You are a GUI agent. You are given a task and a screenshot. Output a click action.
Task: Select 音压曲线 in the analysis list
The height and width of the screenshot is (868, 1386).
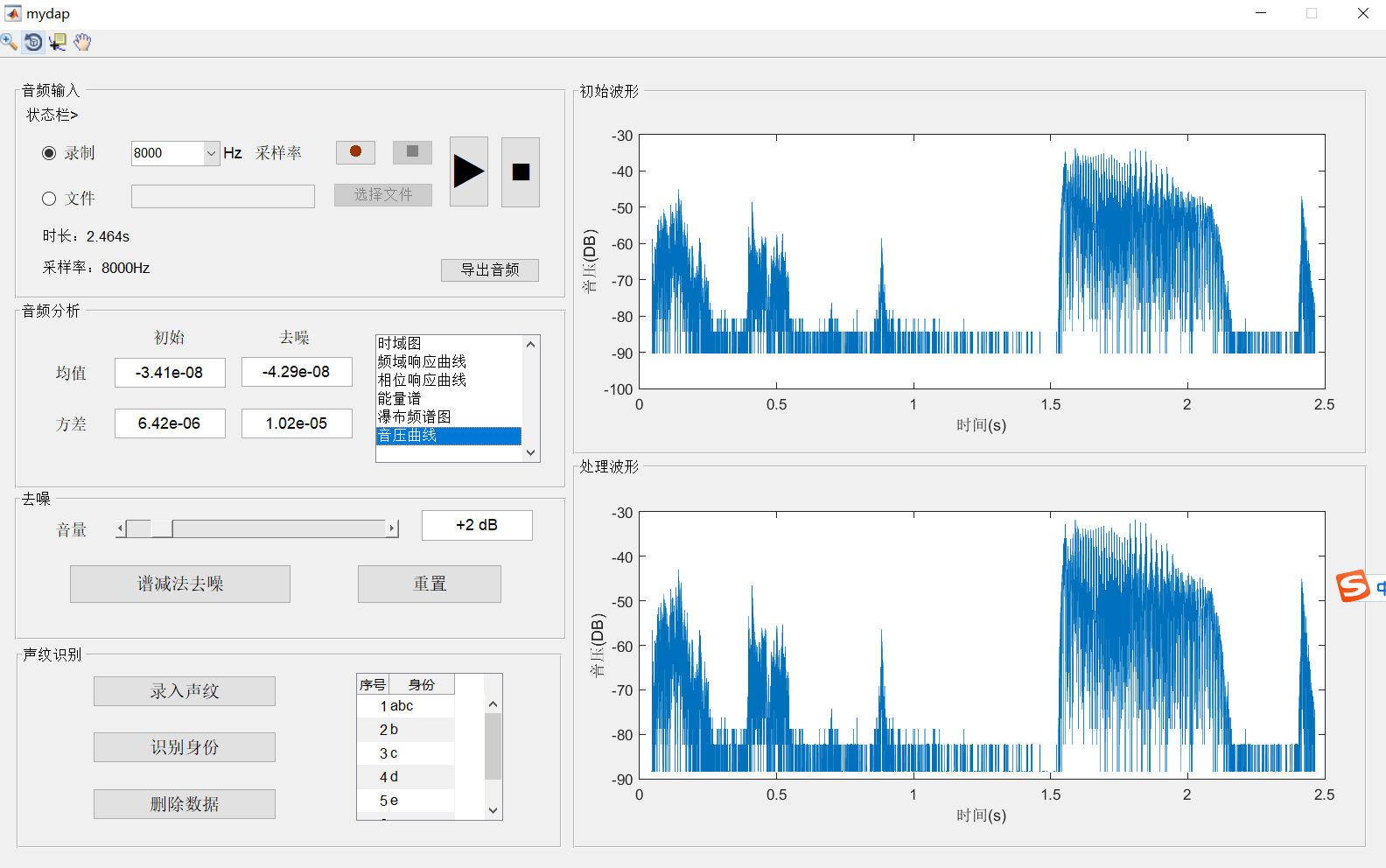tap(449, 435)
